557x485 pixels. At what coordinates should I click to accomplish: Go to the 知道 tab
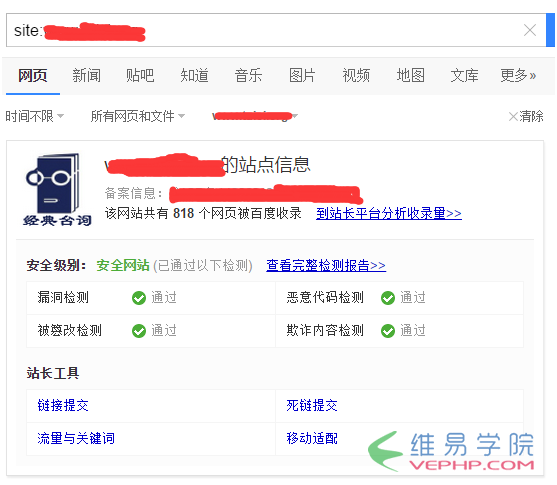[x=194, y=75]
